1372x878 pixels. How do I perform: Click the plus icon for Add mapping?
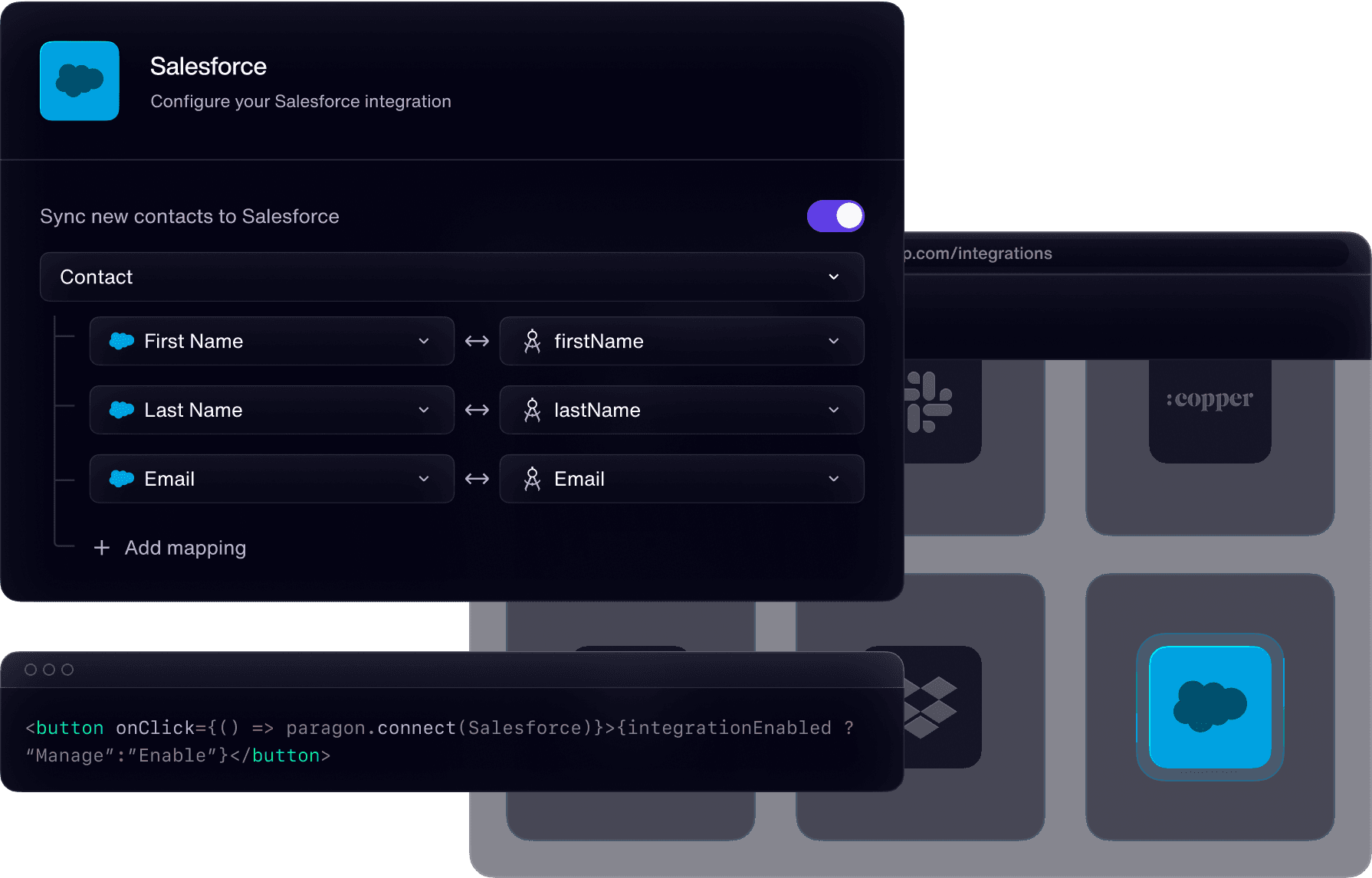(x=102, y=548)
